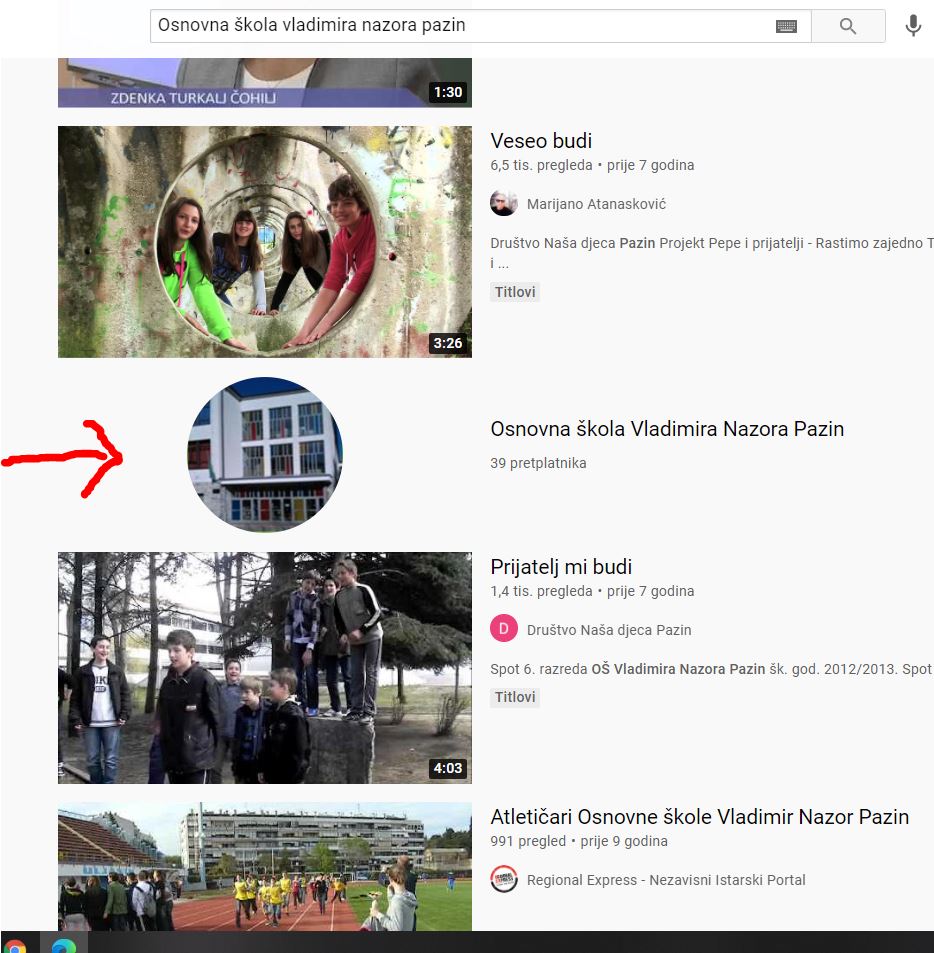Start voice search with microphone icon
The height and width of the screenshot is (953, 934).
tap(913, 26)
